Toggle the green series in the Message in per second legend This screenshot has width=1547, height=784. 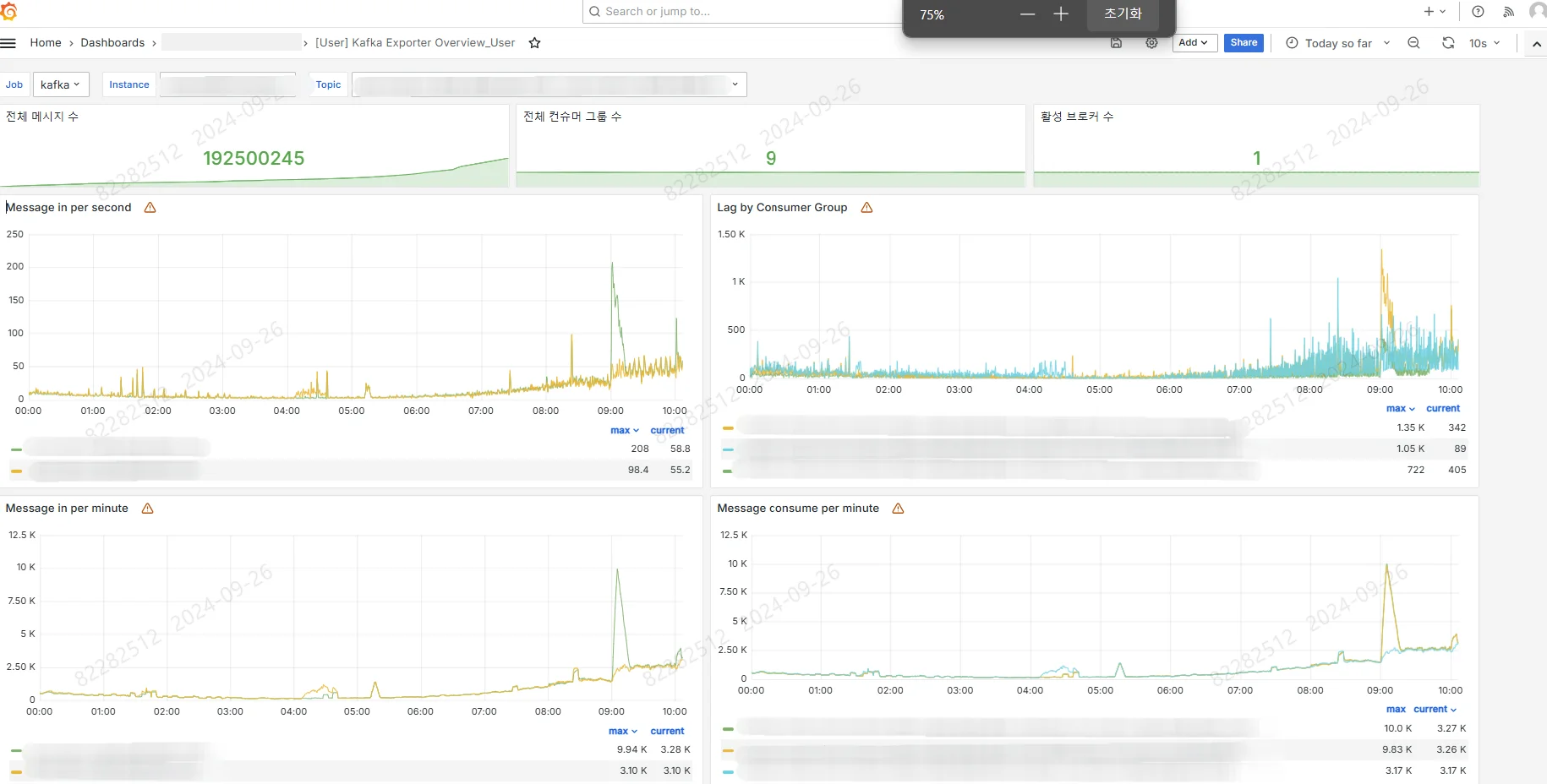[x=16, y=449]
